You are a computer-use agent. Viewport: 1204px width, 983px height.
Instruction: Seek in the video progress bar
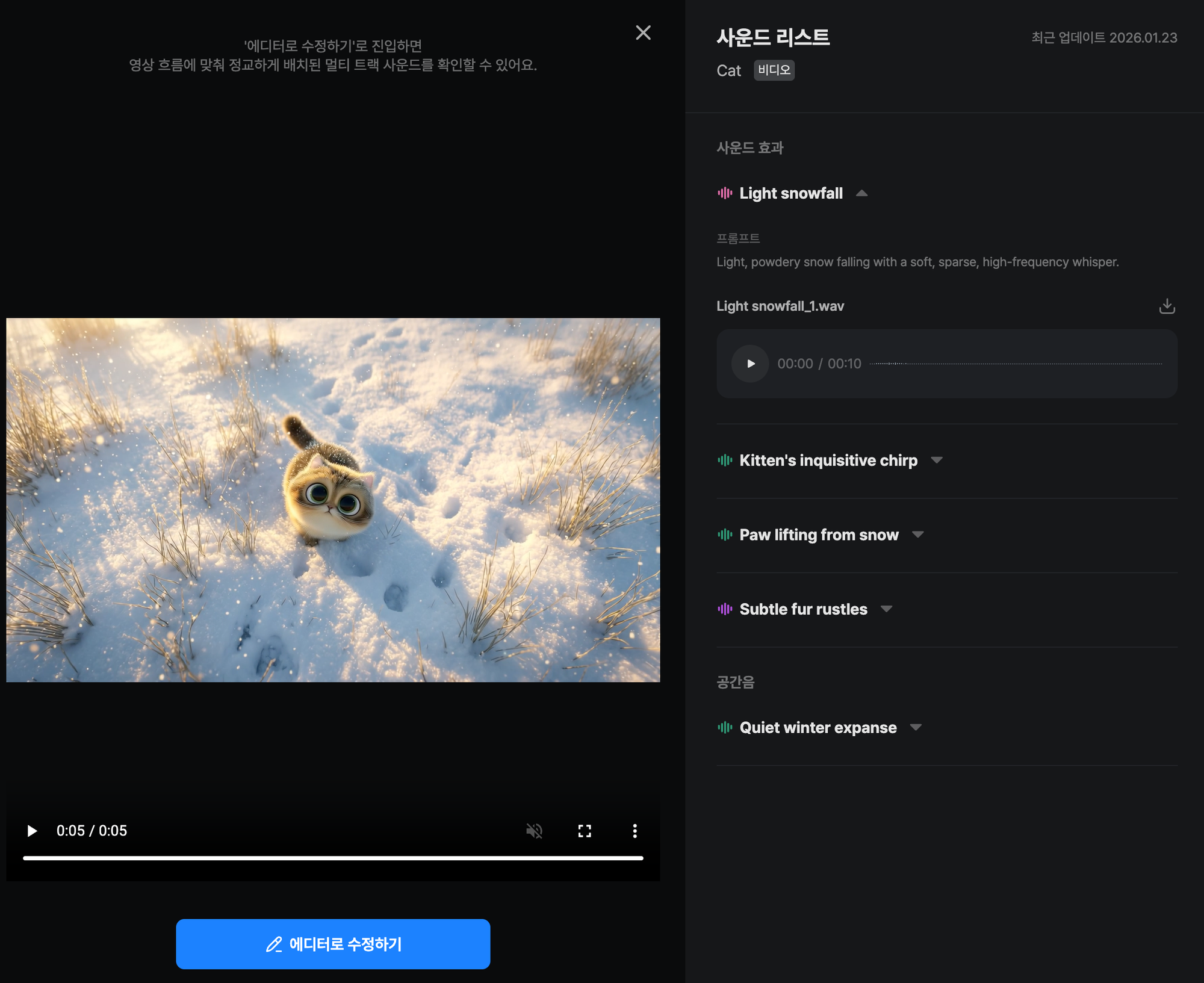coord(333,858)
